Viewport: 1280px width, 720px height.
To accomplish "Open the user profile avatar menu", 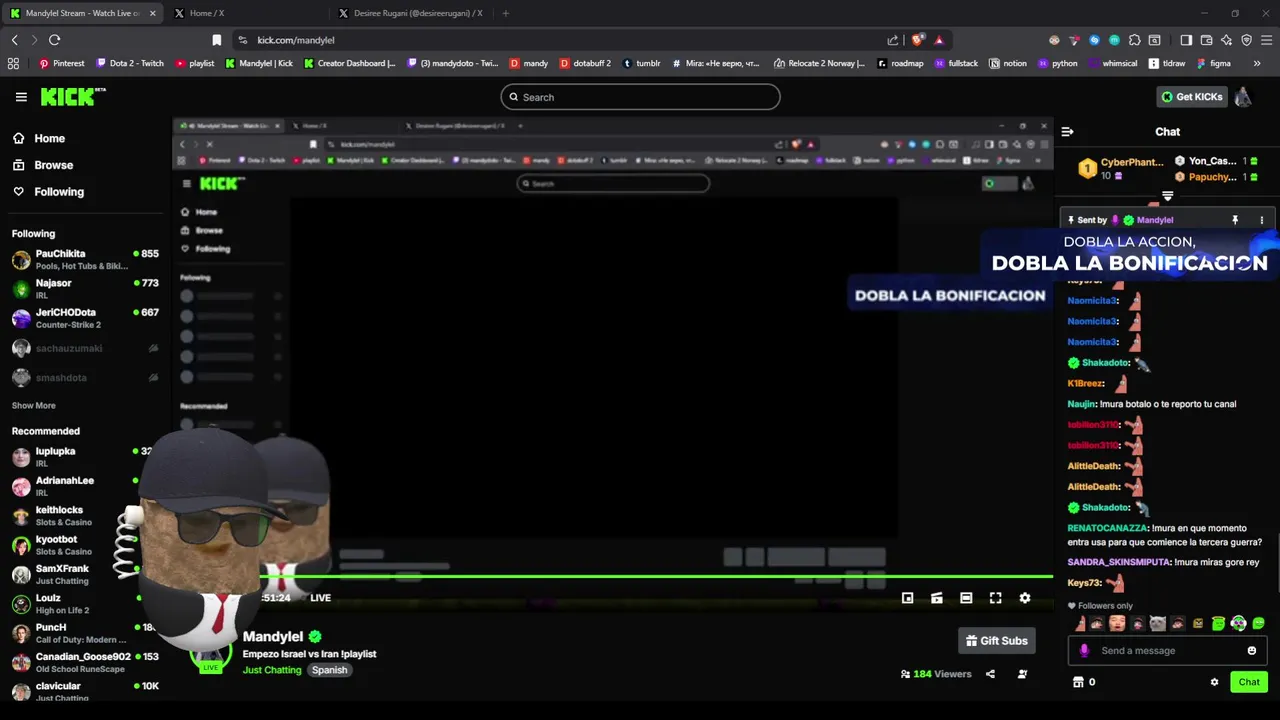I will (x=1243, y=97).
